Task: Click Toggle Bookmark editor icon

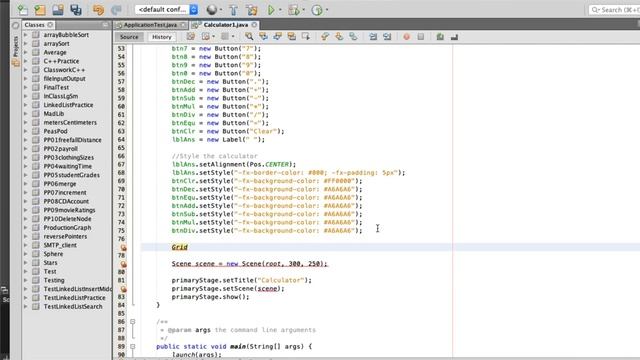Action: 353,37
